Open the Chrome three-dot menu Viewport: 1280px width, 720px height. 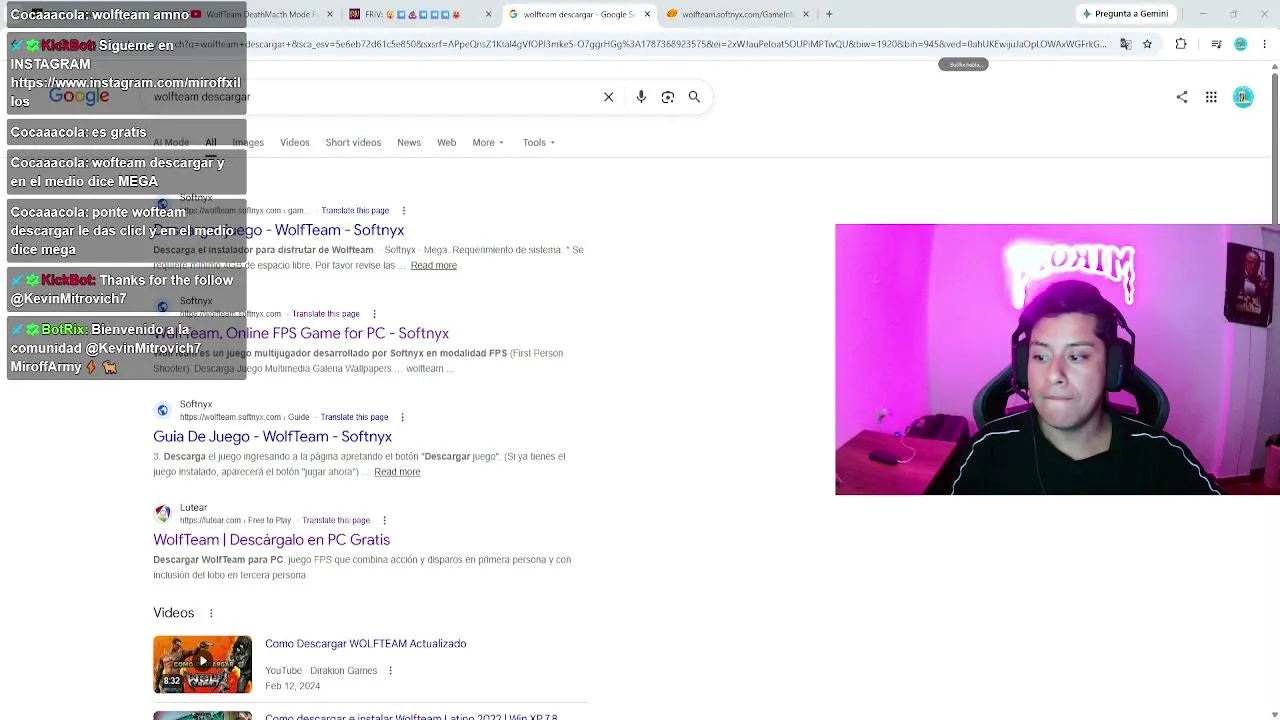click(x=1264, y=44)
